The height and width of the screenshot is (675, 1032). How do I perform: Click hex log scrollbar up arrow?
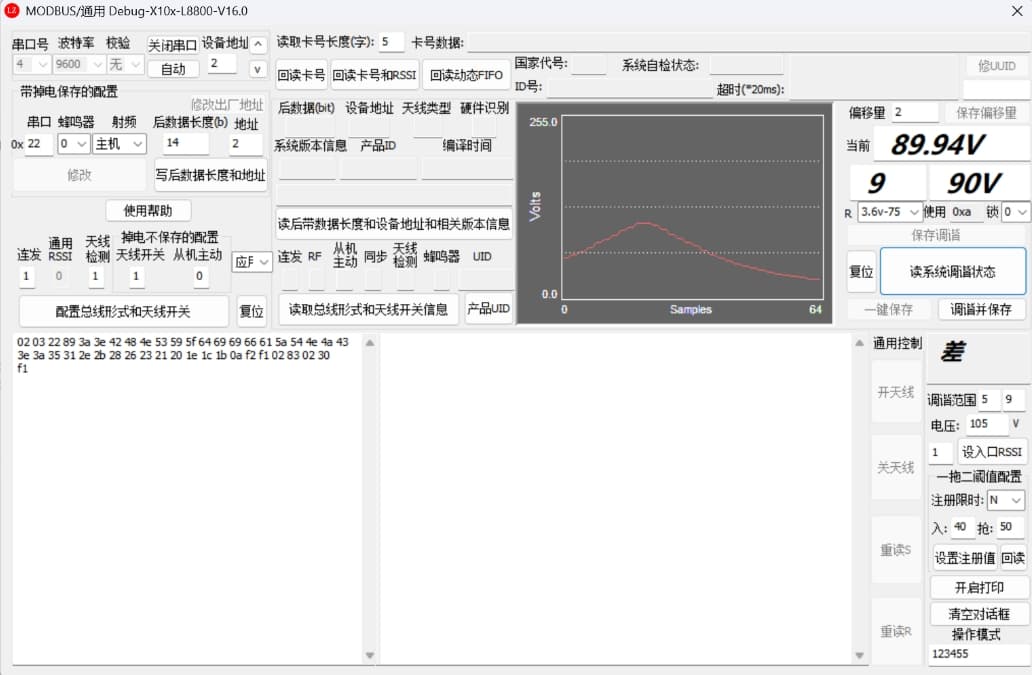[370, 343]
